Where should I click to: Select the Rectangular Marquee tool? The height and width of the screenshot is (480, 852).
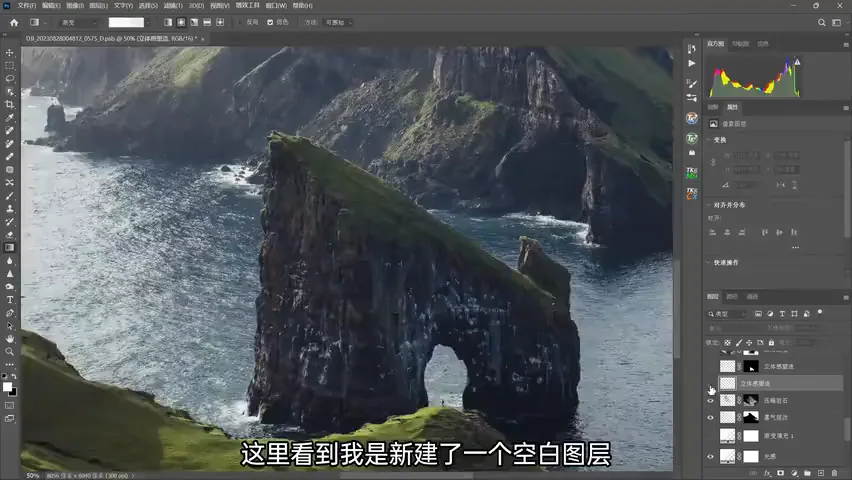pos(10,66)
